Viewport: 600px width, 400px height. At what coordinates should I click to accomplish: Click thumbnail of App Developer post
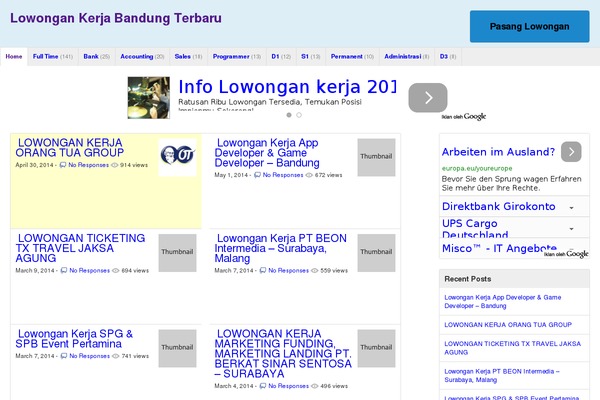tap(376, 157)
